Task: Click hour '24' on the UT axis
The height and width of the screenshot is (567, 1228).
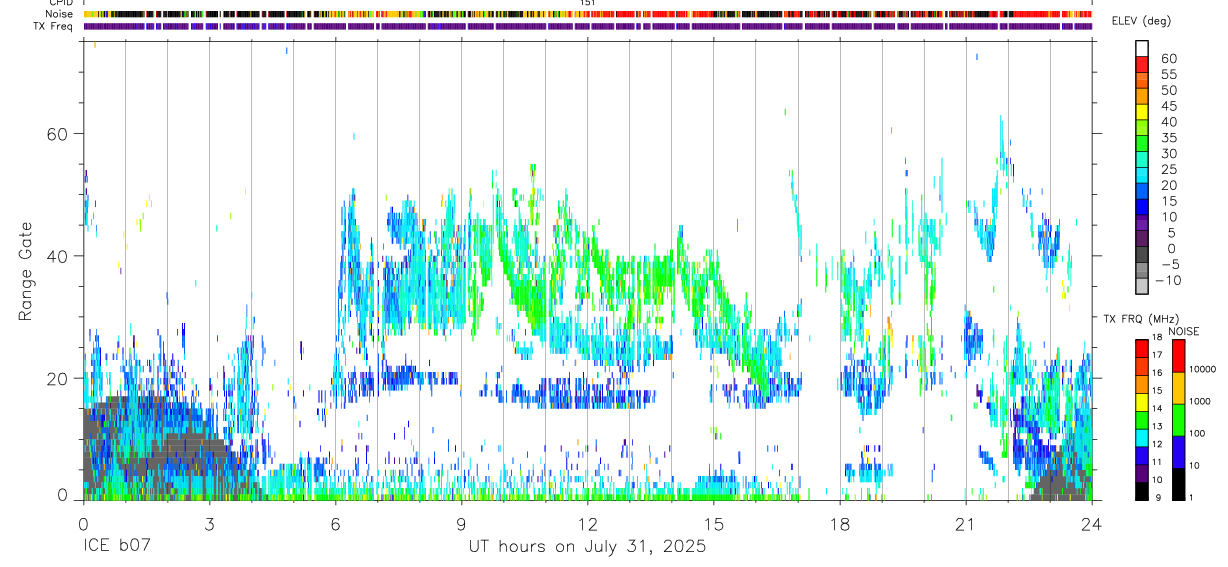Action: click(x=1092, y=523)
